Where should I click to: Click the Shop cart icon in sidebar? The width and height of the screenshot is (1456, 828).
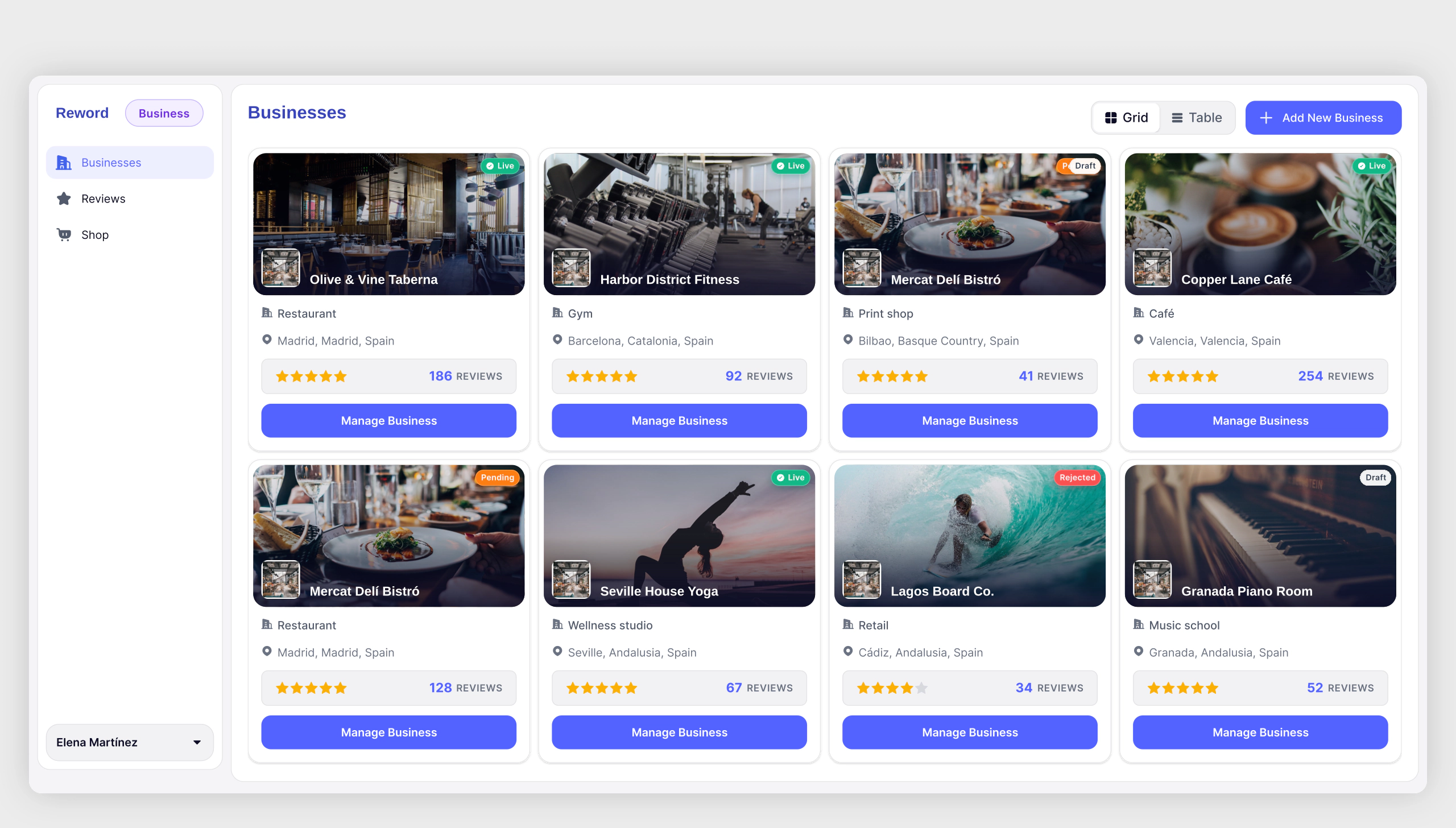point(64,234)
